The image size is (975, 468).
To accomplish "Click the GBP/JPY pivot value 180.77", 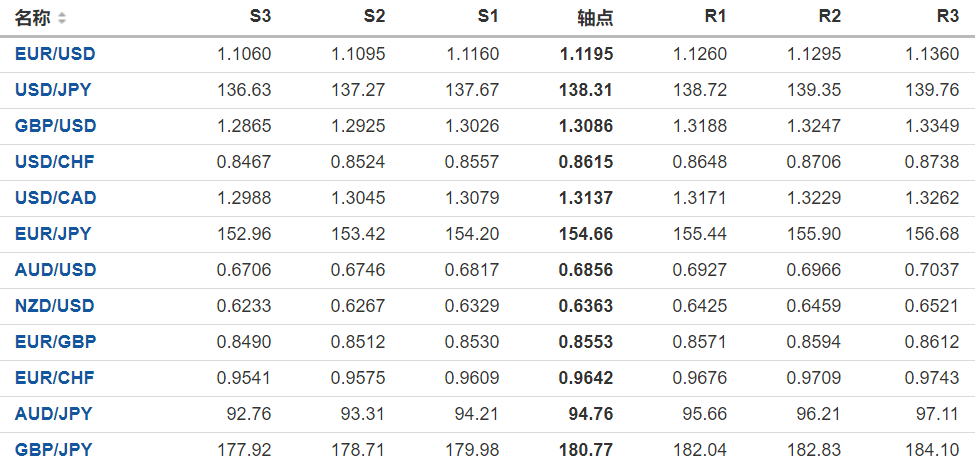I will tap(589, 450).
